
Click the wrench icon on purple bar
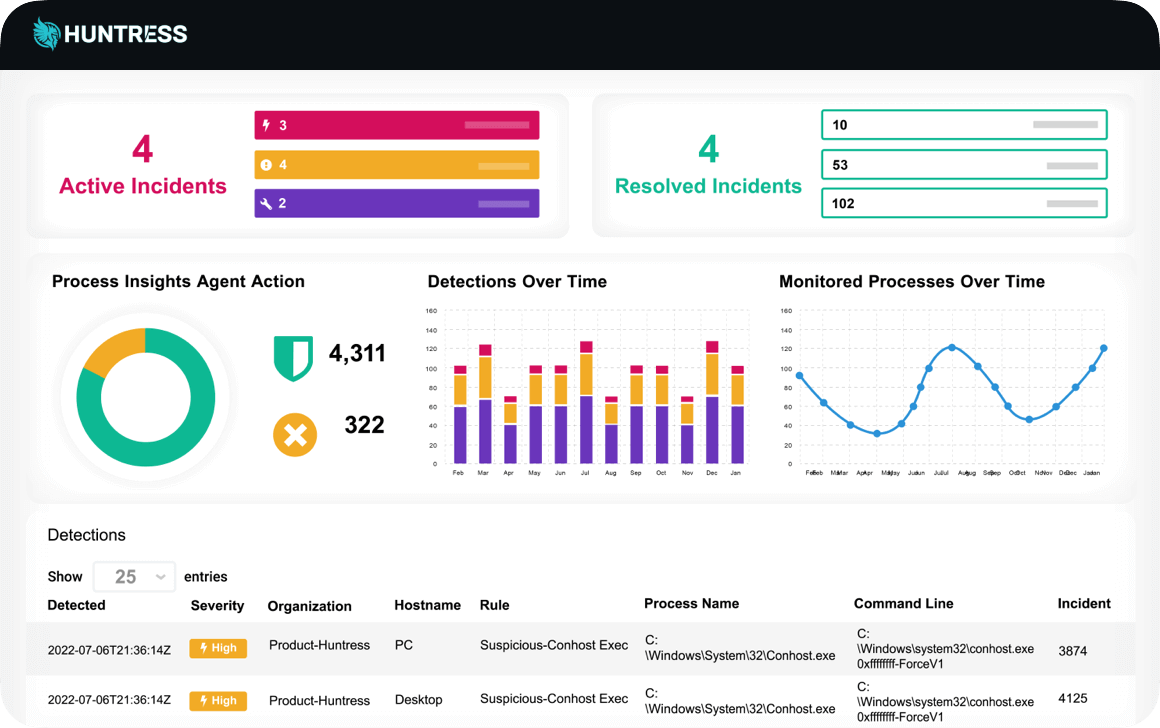pos(266,203)
